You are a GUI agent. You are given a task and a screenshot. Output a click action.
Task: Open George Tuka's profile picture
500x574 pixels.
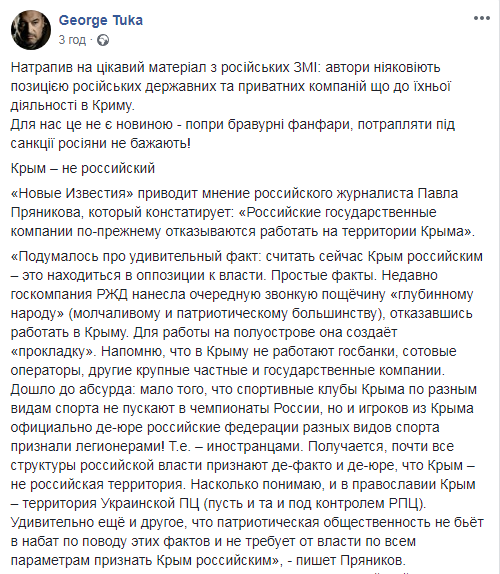(x=31, y=30)
